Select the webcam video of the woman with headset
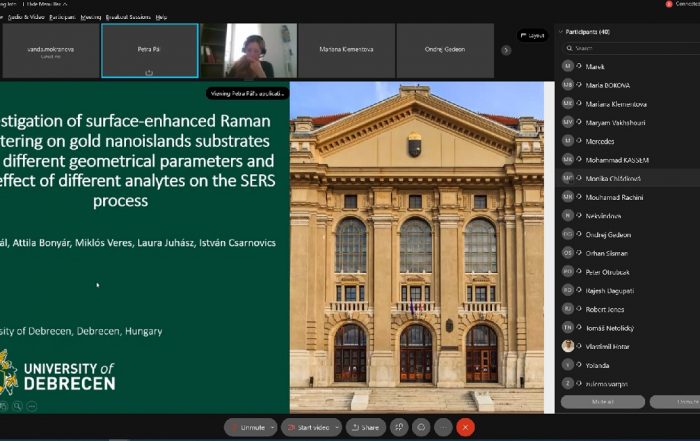Viewport: 700px width, 441px height. tap(249, 50)
